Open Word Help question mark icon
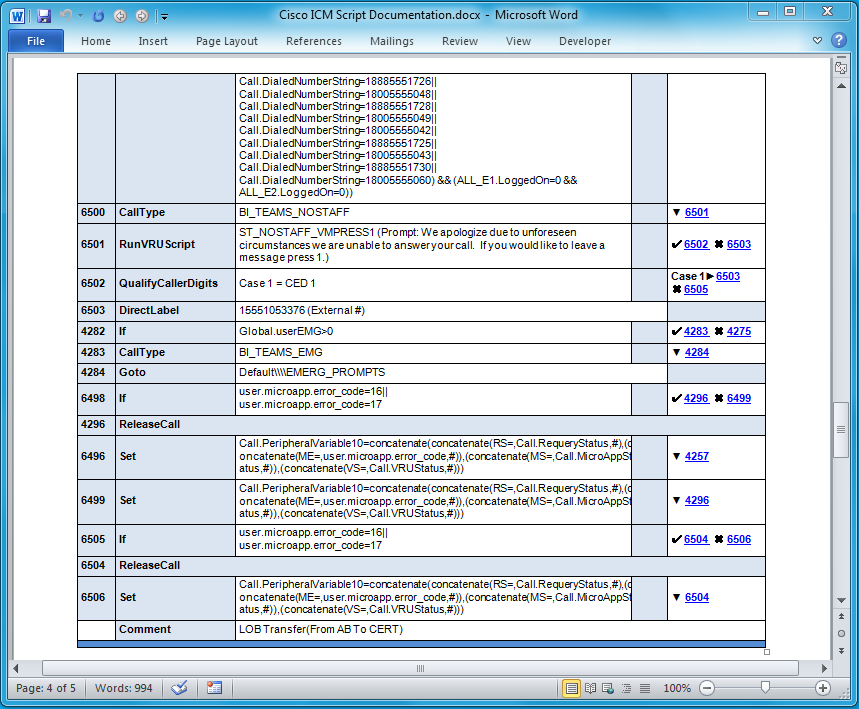The image size is (859, 709). (838, 40)
